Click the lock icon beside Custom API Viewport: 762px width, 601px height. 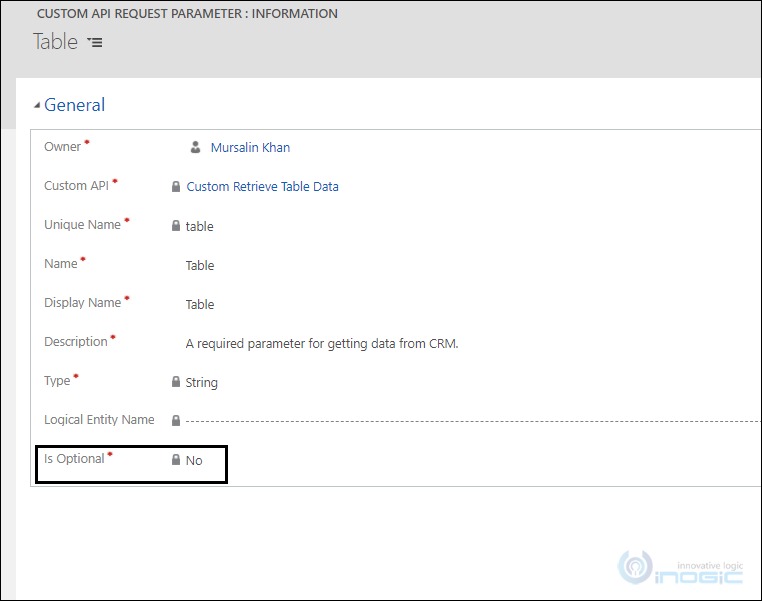(x=176, y=187)
